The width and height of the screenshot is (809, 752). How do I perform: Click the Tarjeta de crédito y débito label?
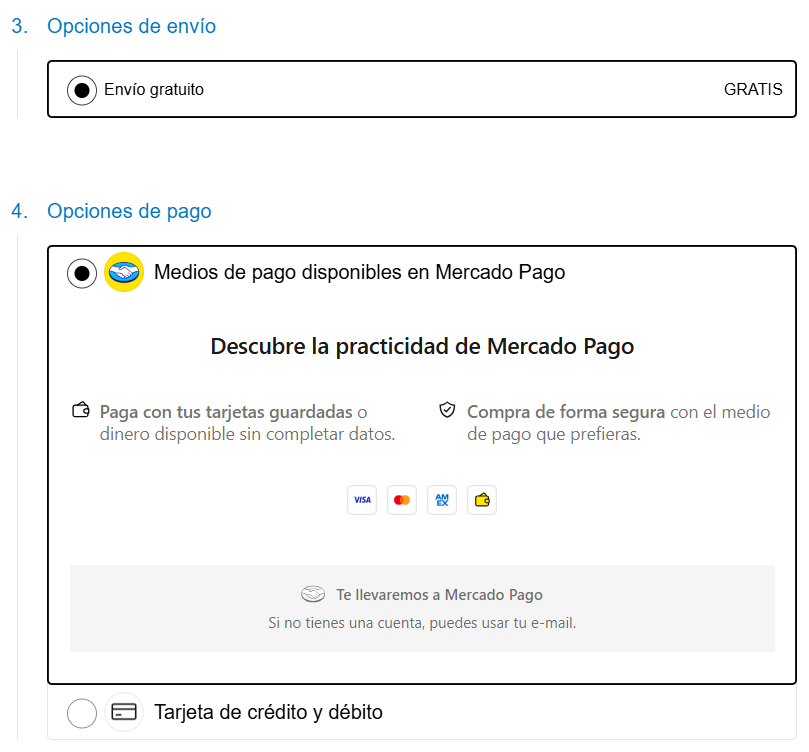(x=268, y=713)
